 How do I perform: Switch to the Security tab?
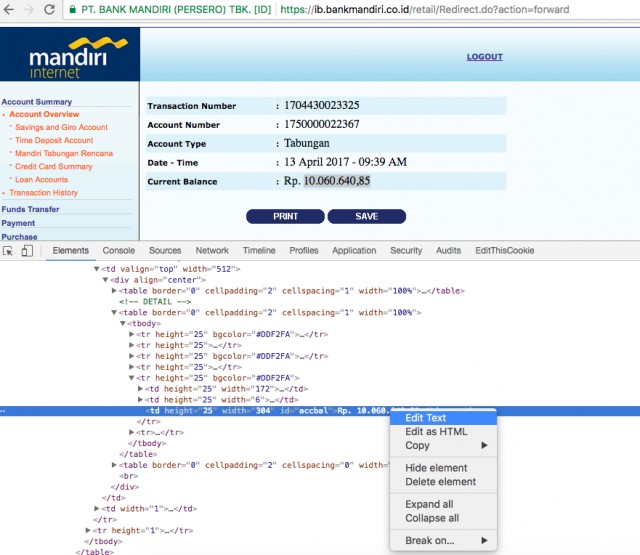coord(406,251)
